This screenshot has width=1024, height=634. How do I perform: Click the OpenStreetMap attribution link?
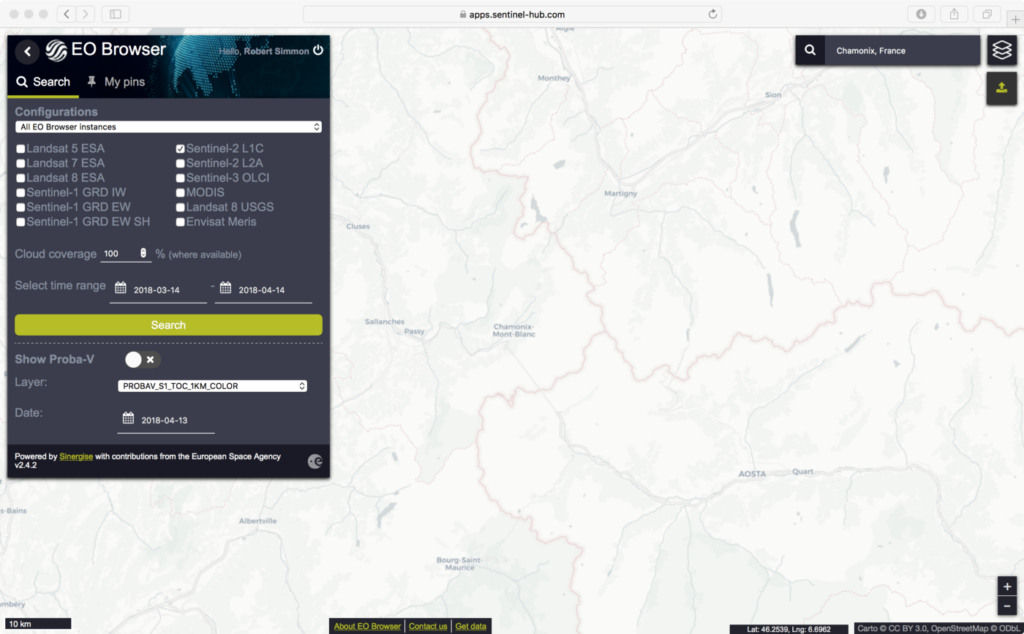pos(958,628)
